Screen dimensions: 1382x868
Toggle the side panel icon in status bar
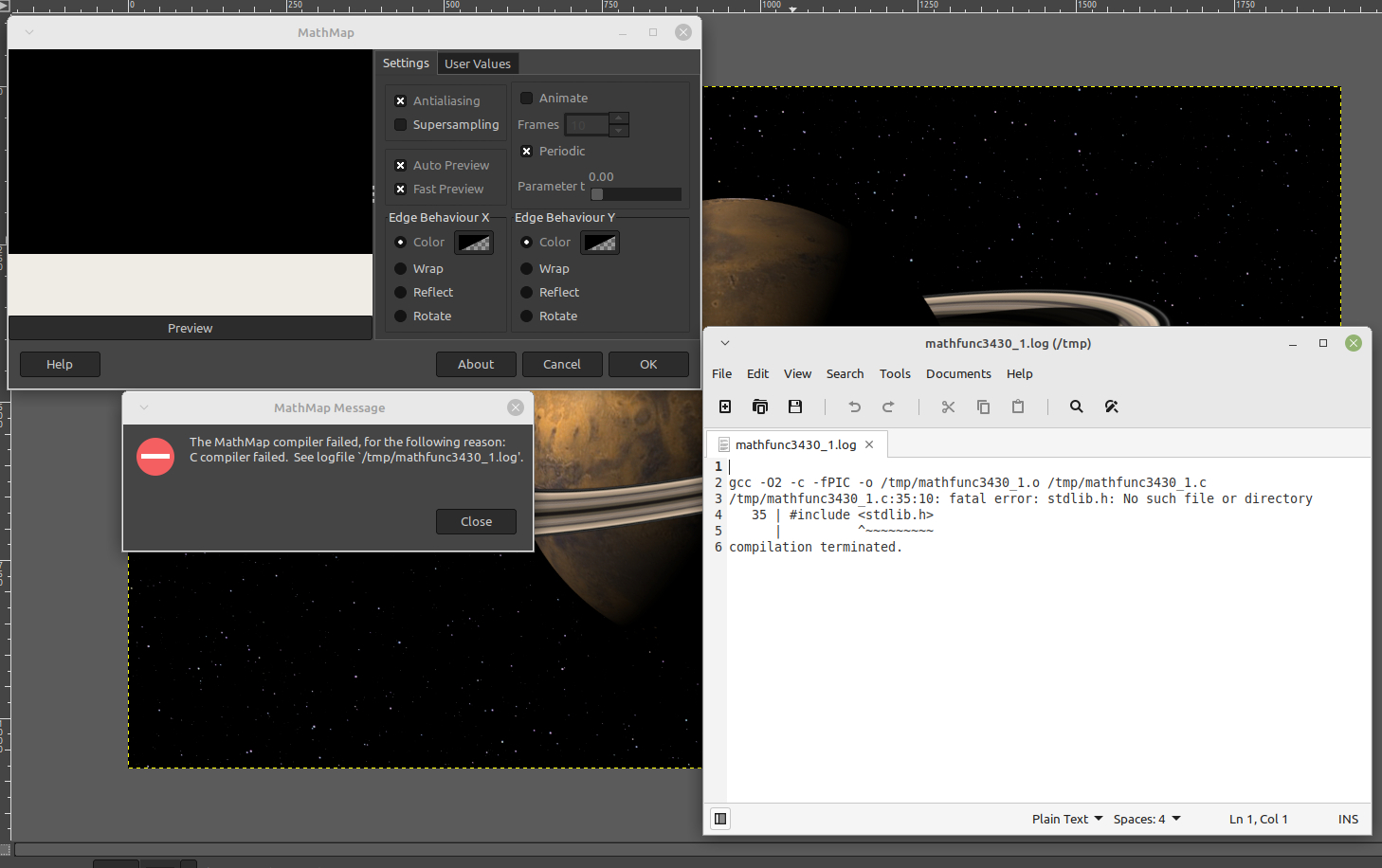tap(720, 819)
